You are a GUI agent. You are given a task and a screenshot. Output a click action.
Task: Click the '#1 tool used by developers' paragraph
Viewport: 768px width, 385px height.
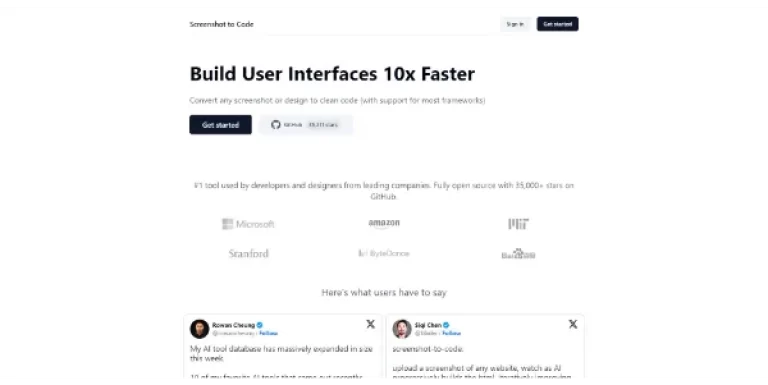tap(384, 191)
